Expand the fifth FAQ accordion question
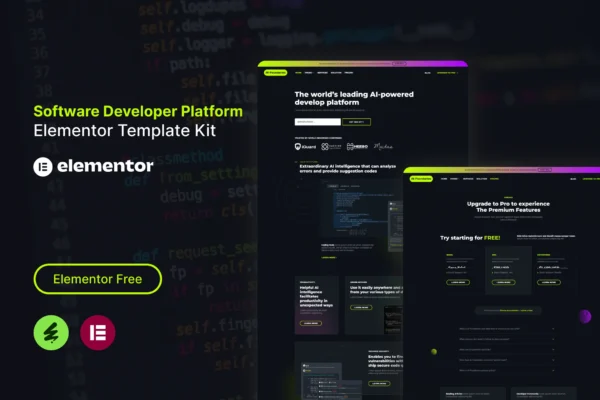The width and height of the screenshot is (600, 400). point(507,371)
